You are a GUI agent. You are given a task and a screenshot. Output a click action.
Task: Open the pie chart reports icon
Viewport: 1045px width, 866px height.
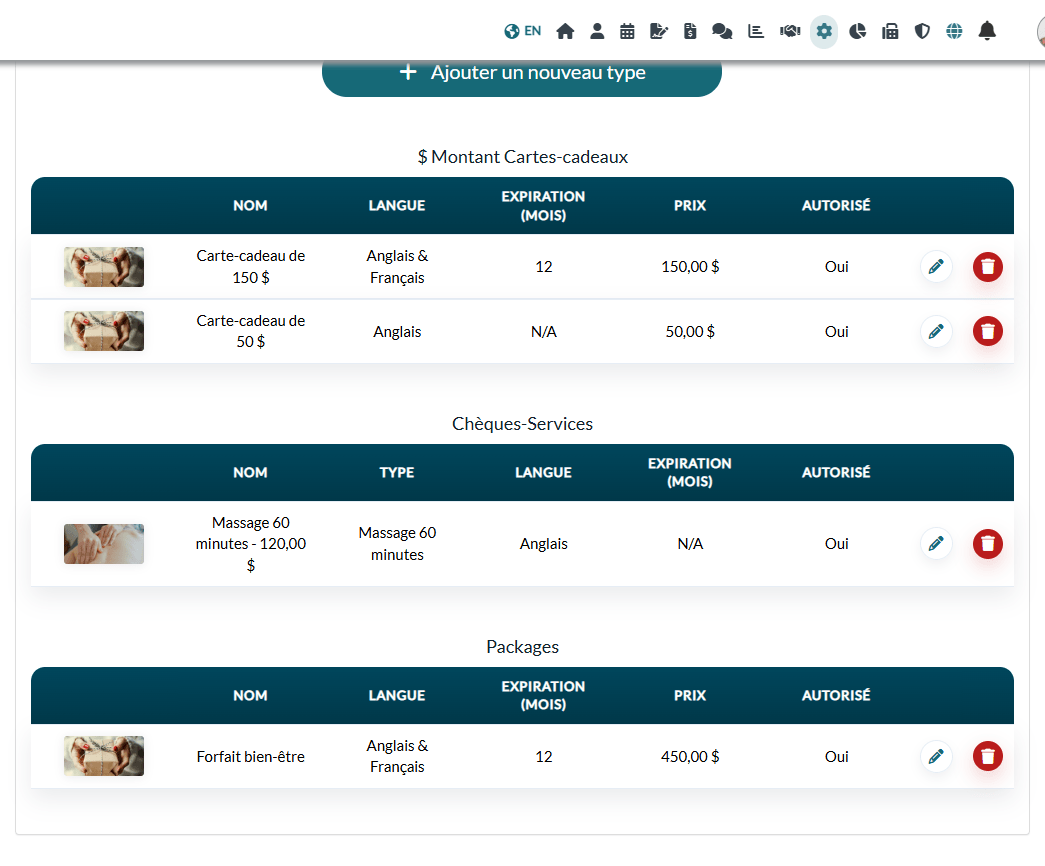coord(857,31)
